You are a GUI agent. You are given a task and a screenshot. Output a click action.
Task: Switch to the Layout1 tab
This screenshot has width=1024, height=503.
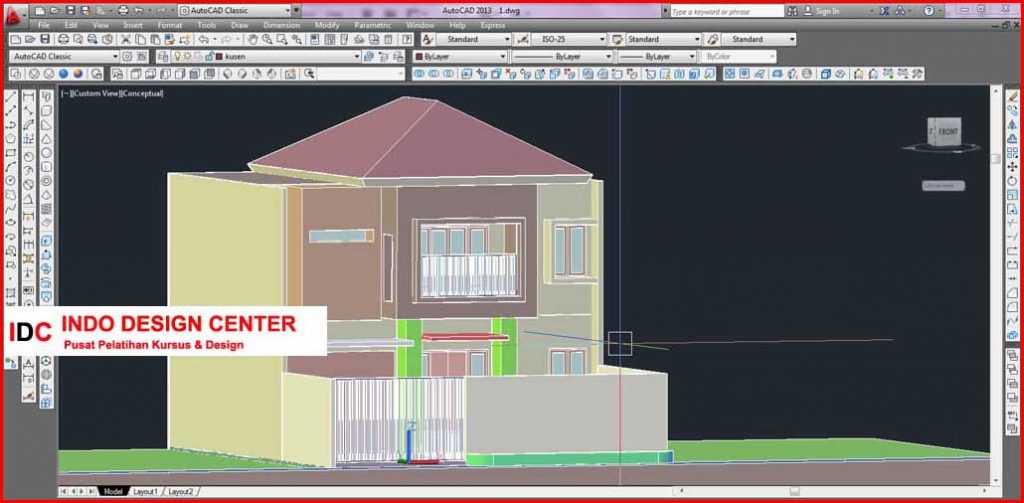click(x=145, y=491)
